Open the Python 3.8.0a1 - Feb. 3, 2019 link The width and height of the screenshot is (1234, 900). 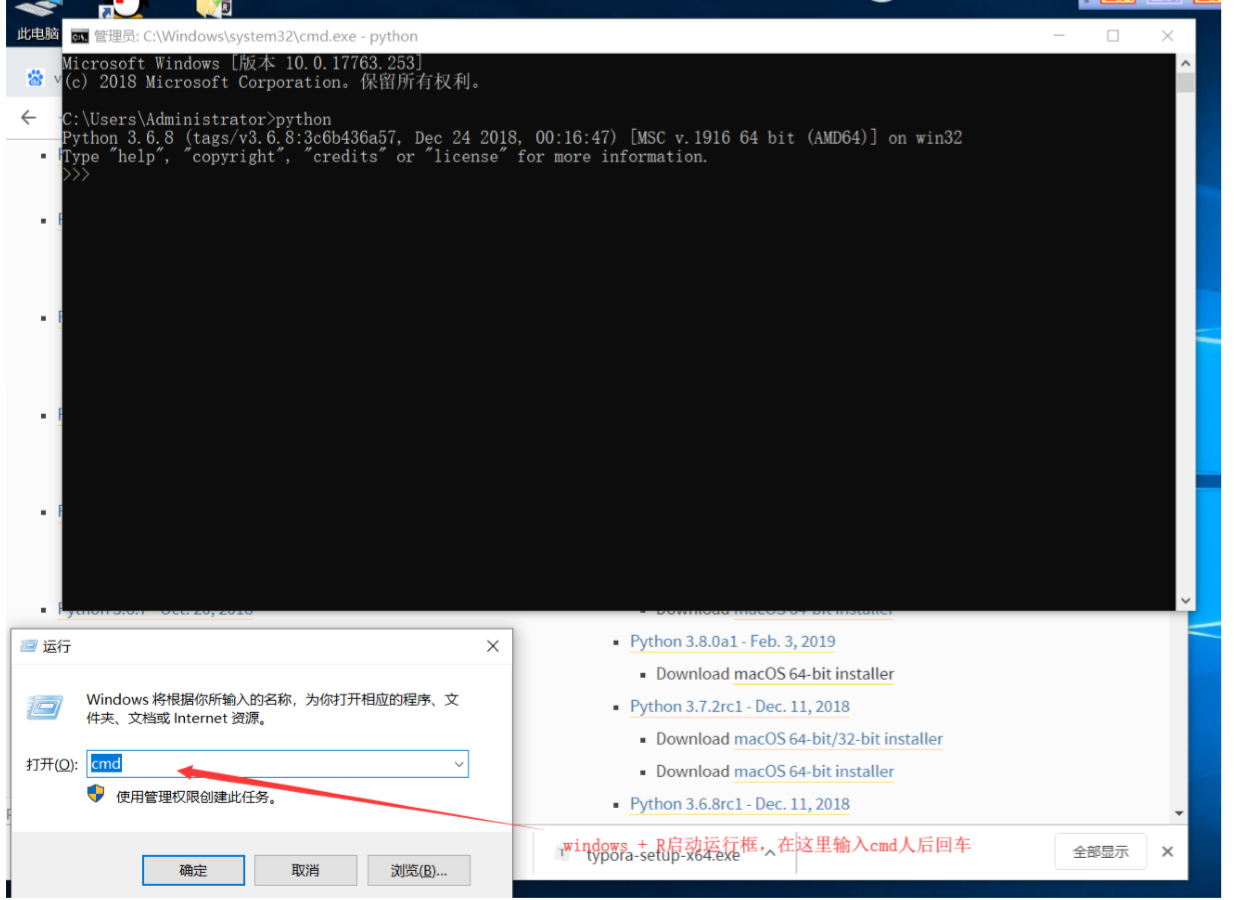click(x=733, y=641)
